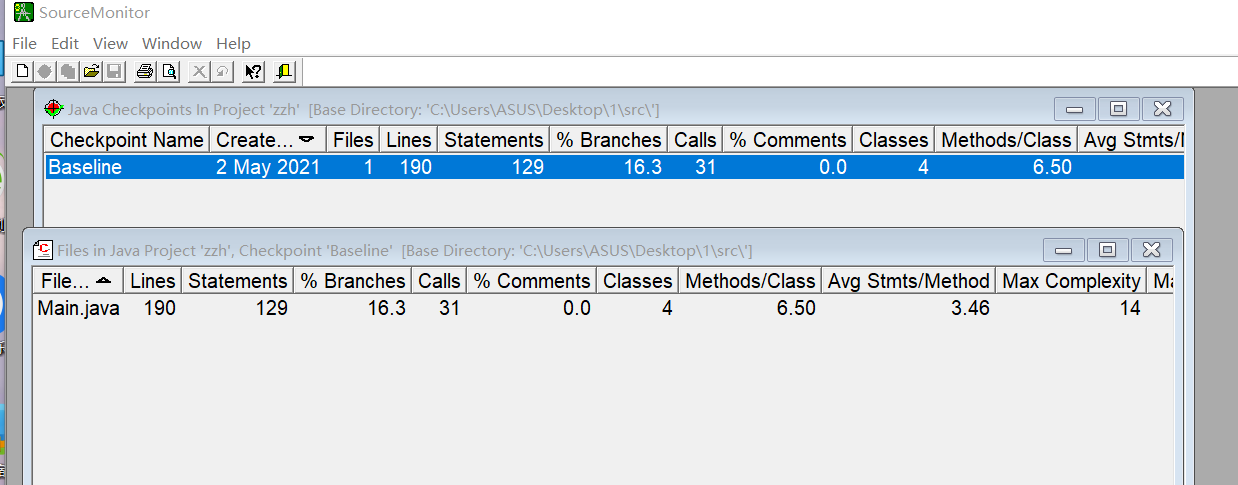Click the SourceMonitor app icon in title bar
Screen dimensions: 1238x485
click(23, 13)
